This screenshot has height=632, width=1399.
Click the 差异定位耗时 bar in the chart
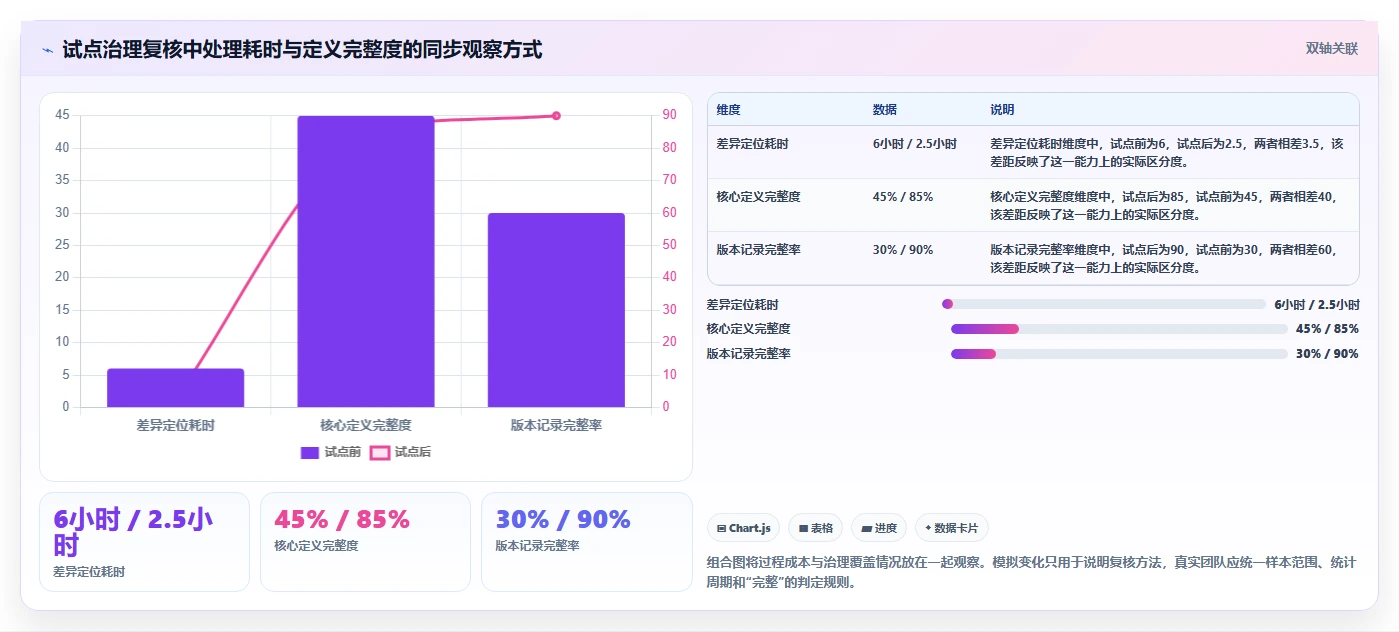[176, 388]
